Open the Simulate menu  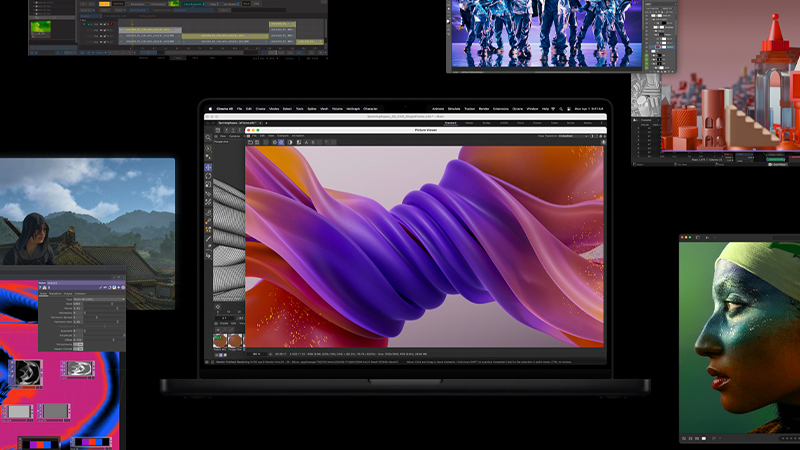pos(454,109)
